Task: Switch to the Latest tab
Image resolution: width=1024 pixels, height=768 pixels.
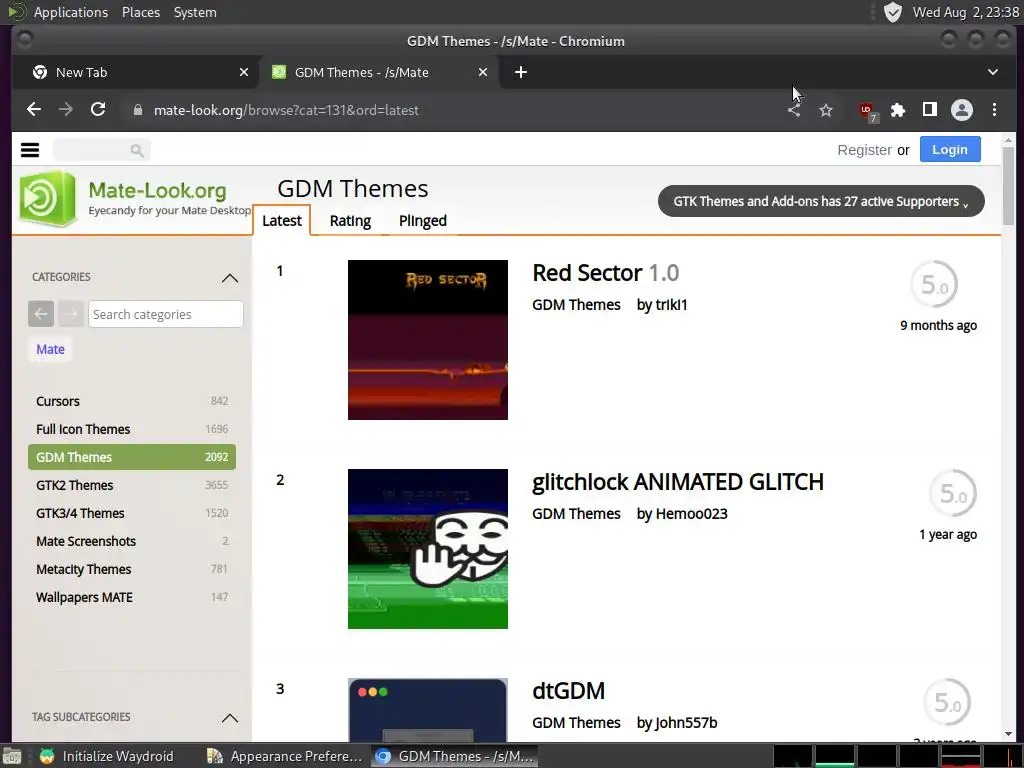Action: [x=281, y=221]
